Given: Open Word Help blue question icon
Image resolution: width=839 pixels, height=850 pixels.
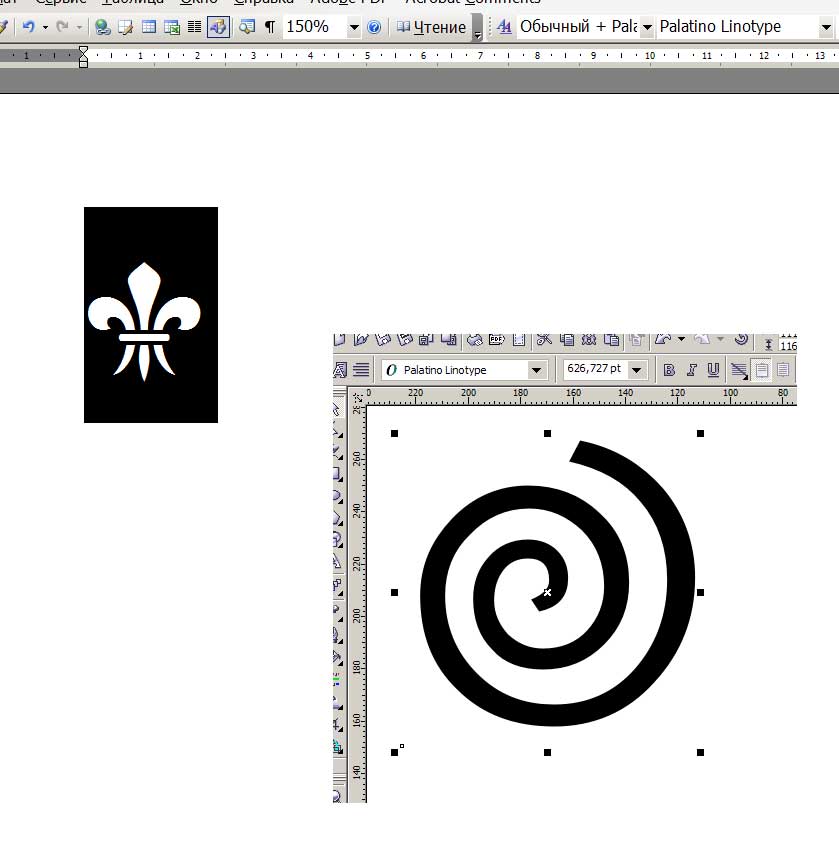Looking at the screenshot, I should [x=374, y=27].
